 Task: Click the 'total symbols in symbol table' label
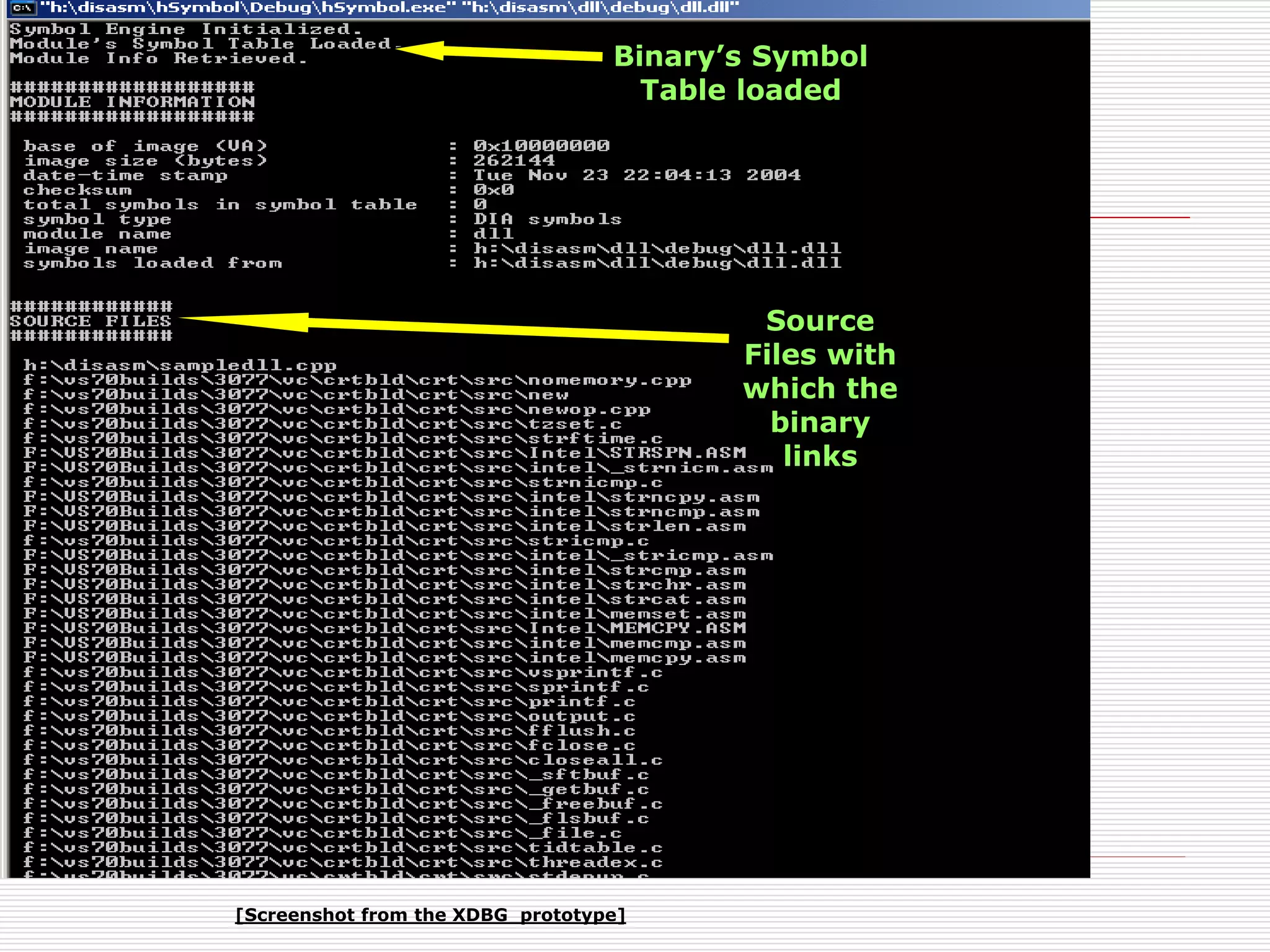coord(220,205)
